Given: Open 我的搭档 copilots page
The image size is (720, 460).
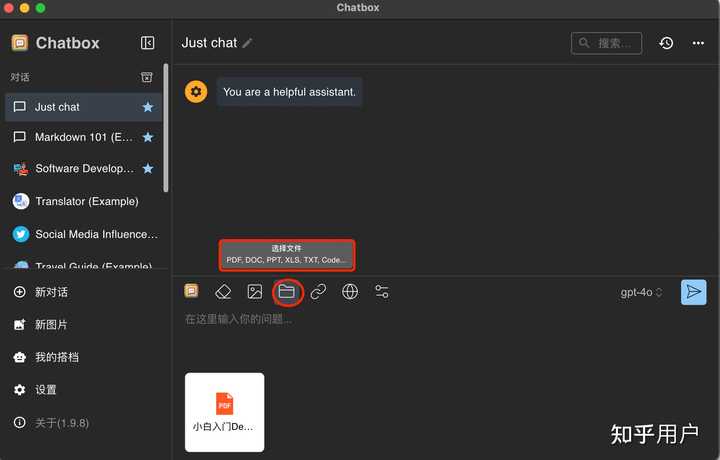Looking at the screenshot, I should click(46, 357).
